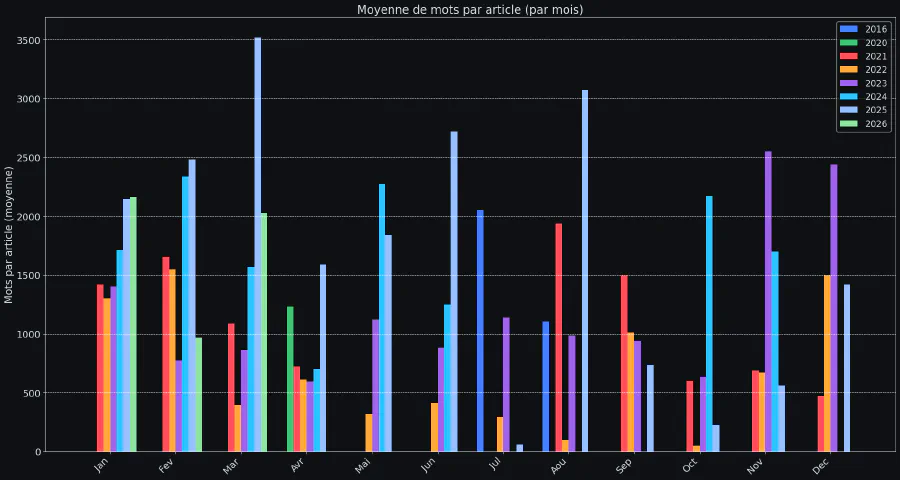This screenshot has width=900, height=480.
Task: Click the y-axis label 'Mots par article (moyenne)'
Action: coord(10,235)
